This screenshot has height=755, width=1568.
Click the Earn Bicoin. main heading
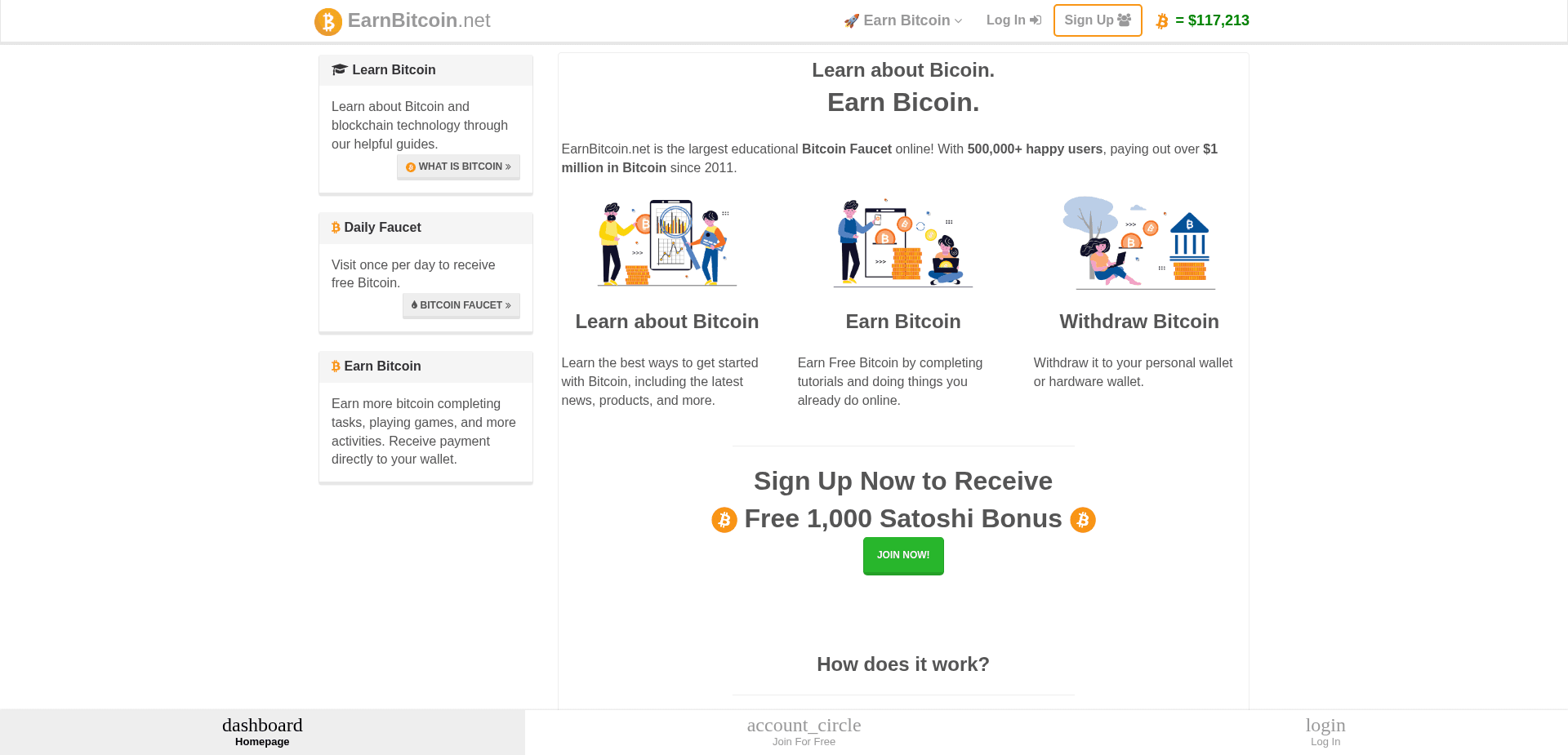903,102
